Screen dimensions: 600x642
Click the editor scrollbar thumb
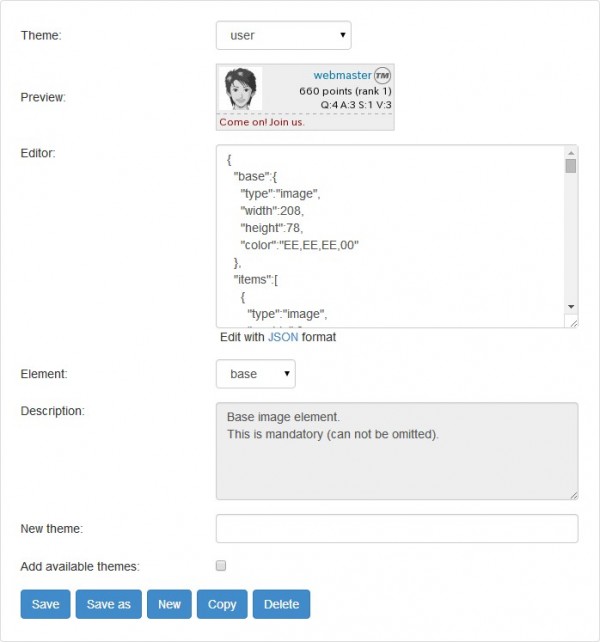tap(571, 166)
